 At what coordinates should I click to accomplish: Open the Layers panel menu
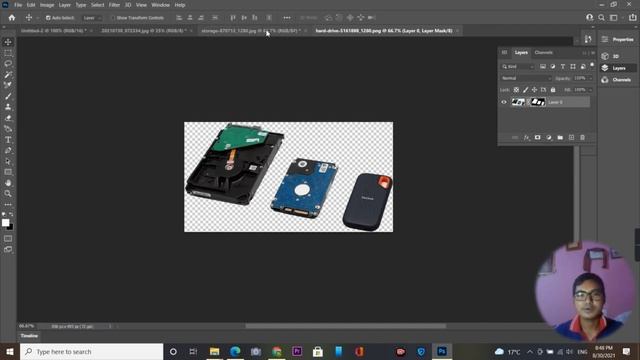pyautogui.click(x=593, y=53)
